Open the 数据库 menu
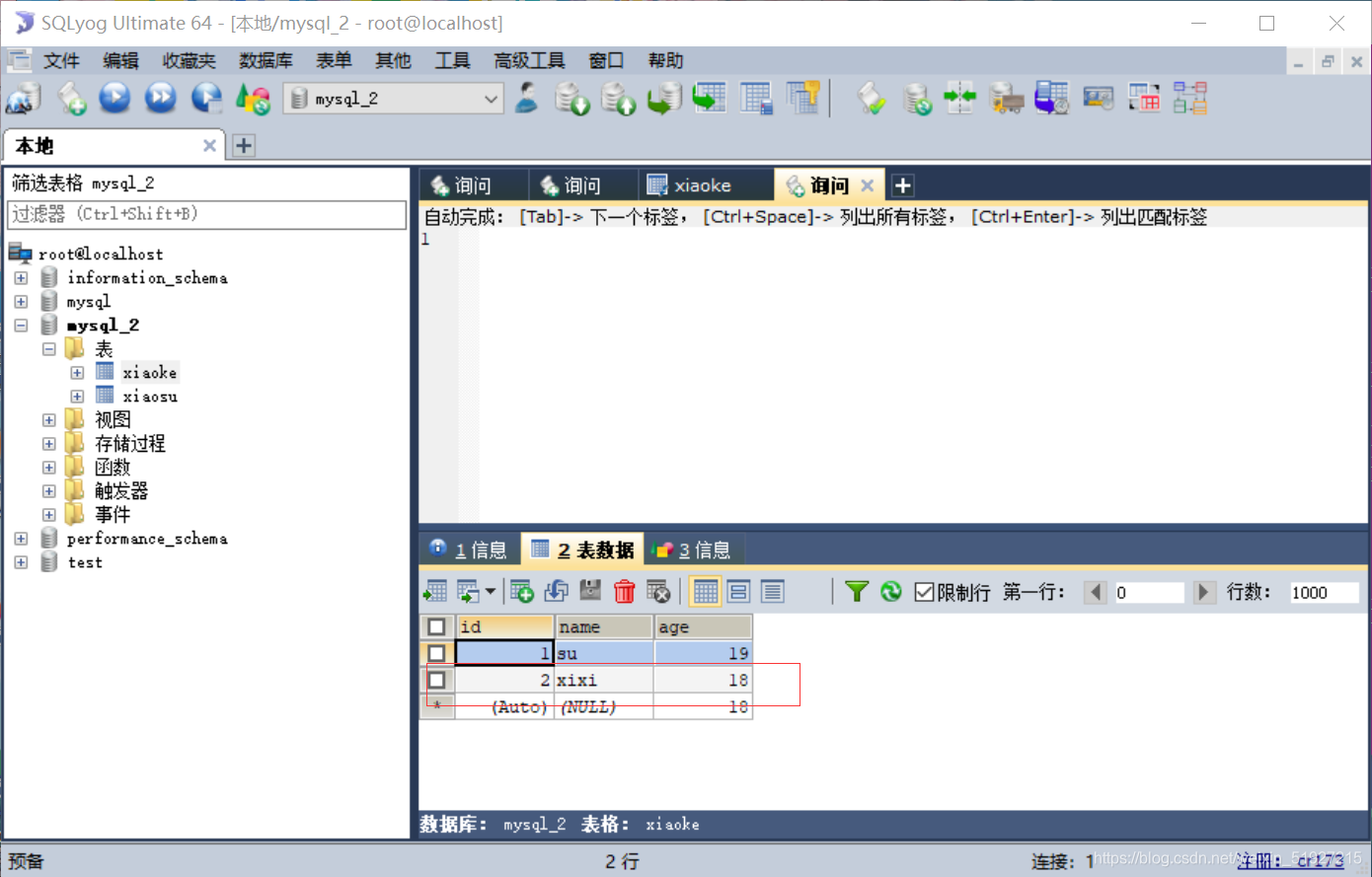Image resolution: width=1372 pixels, height=877 pixels. pos(266,61)
